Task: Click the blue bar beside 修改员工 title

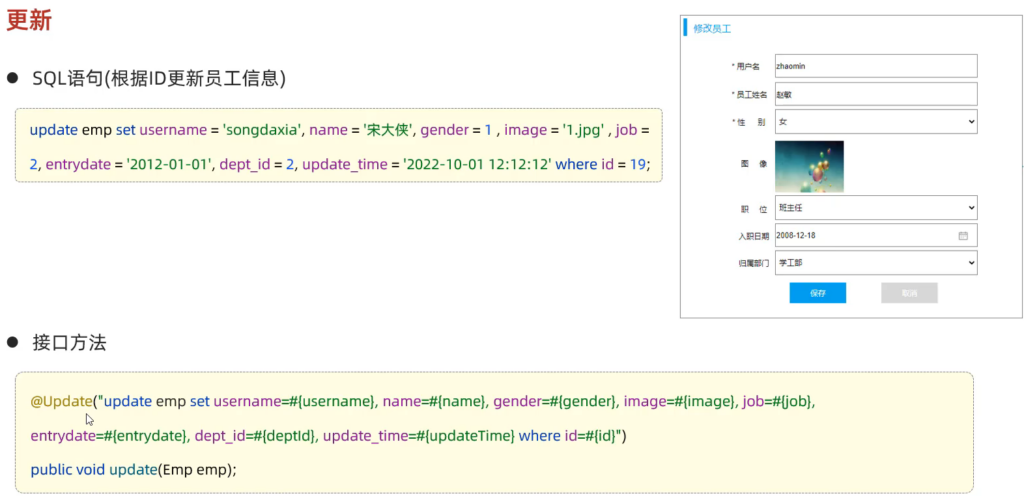Action: [x=685, y=27]
